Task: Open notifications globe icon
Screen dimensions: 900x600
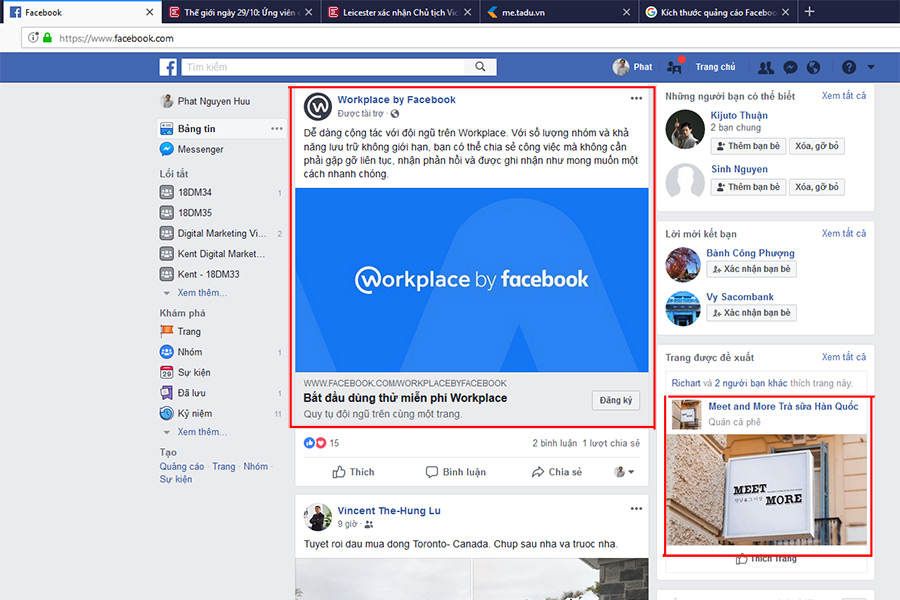Action: pos(813,68)
